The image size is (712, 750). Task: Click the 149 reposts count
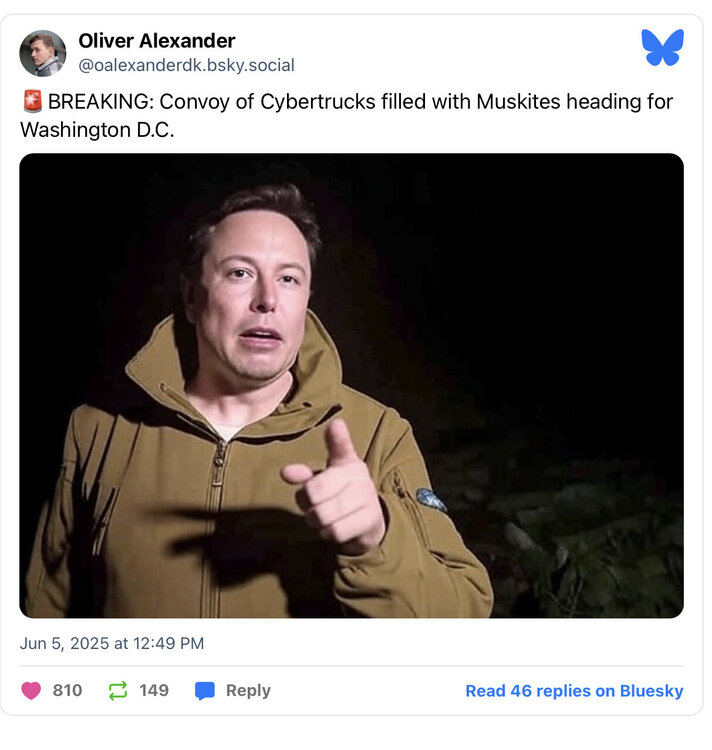[154, 691]
